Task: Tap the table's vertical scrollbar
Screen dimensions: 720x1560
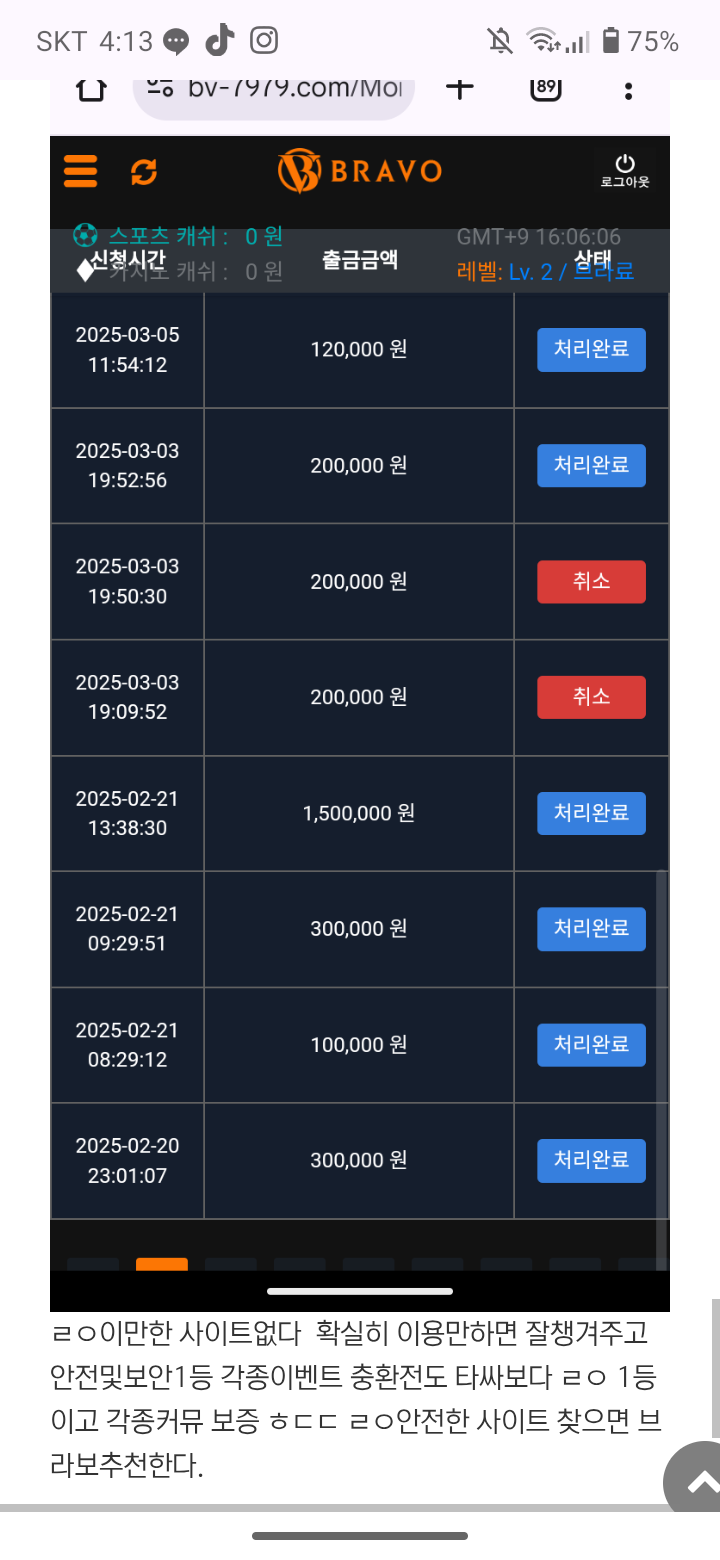Action: (661, 1070)
